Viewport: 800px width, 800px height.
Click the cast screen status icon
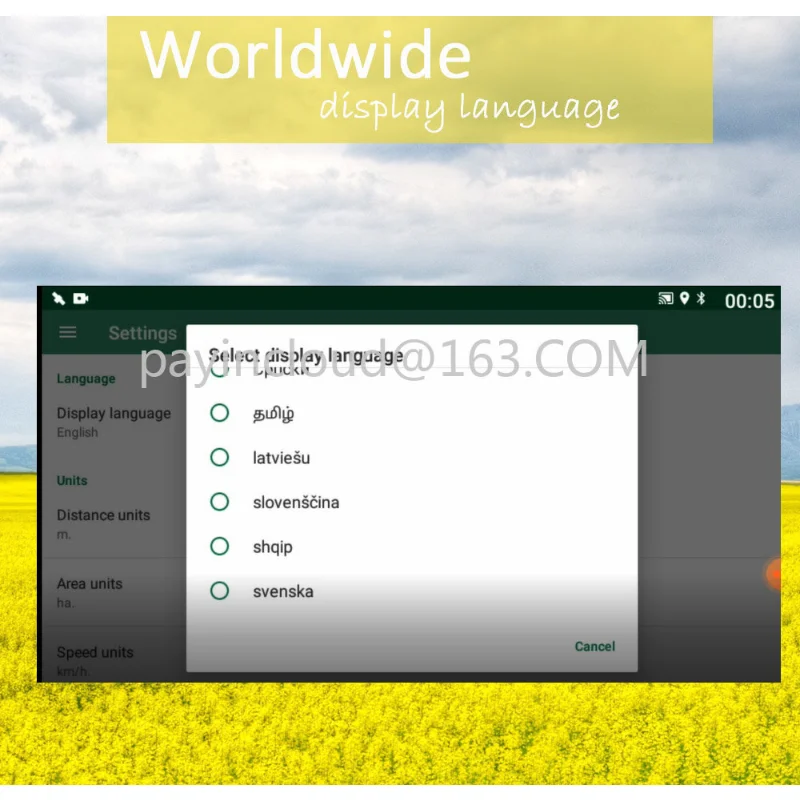click(x=666, y=298)
